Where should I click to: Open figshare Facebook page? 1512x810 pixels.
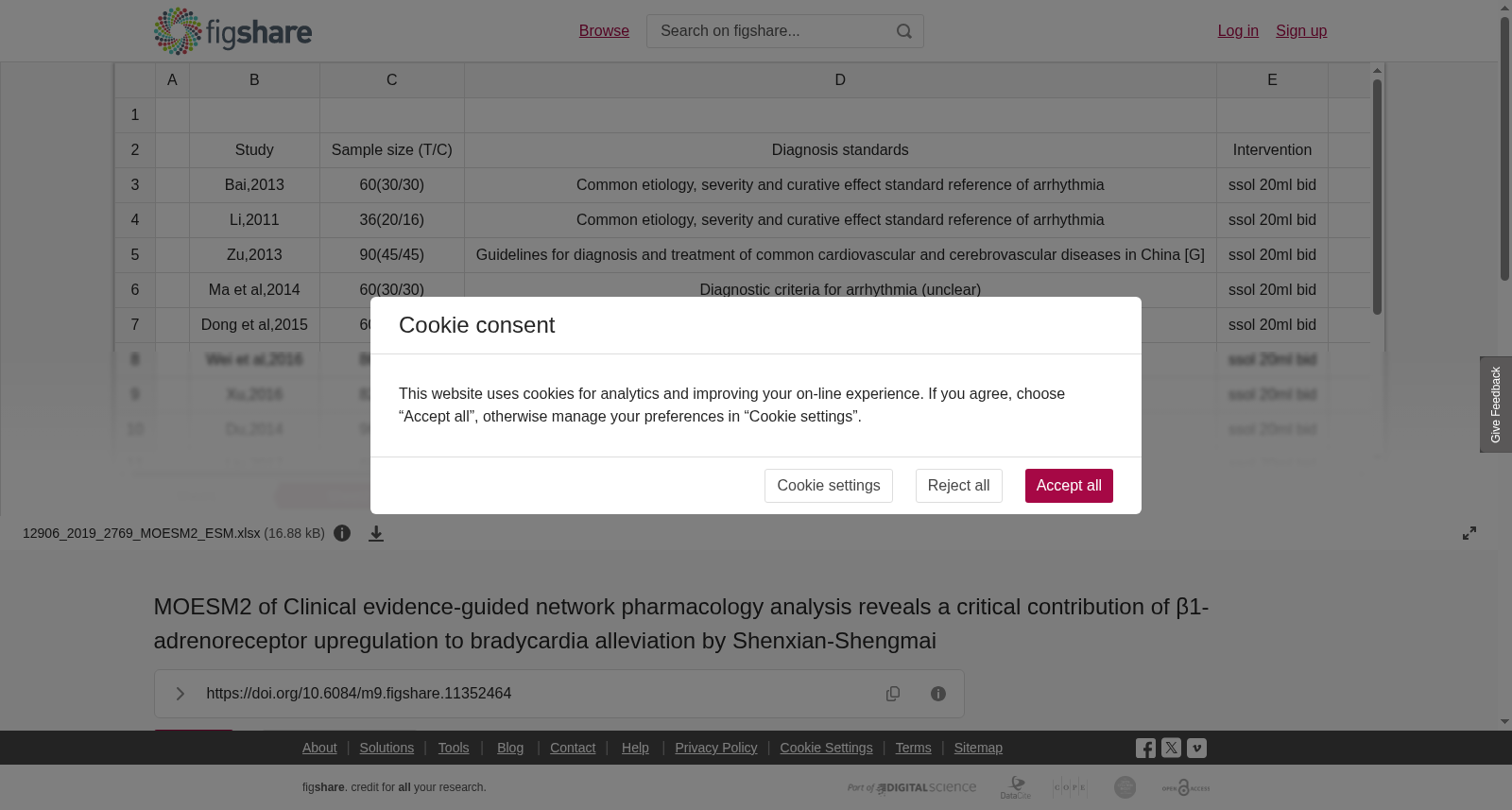(1145, 748)
